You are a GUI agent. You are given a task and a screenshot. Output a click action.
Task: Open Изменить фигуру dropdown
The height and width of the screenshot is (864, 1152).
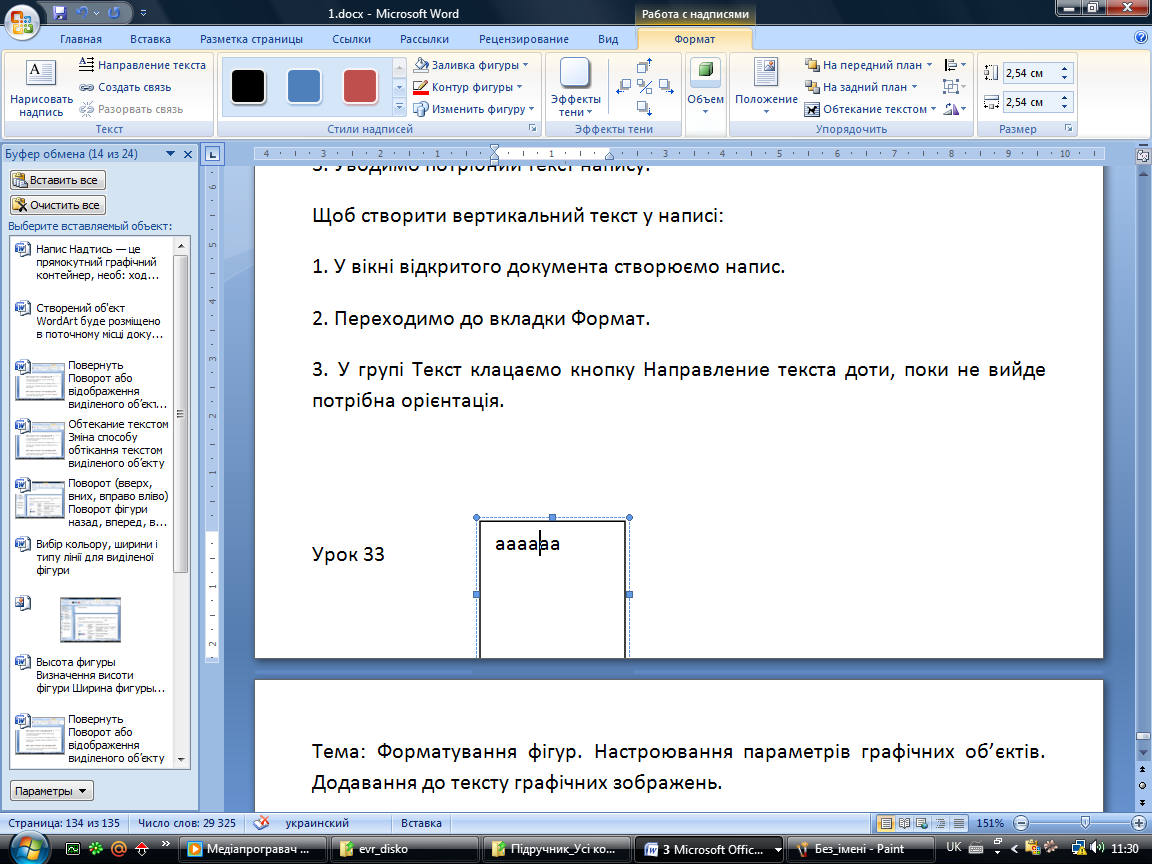pyautogui.click(x=473, y=109)
